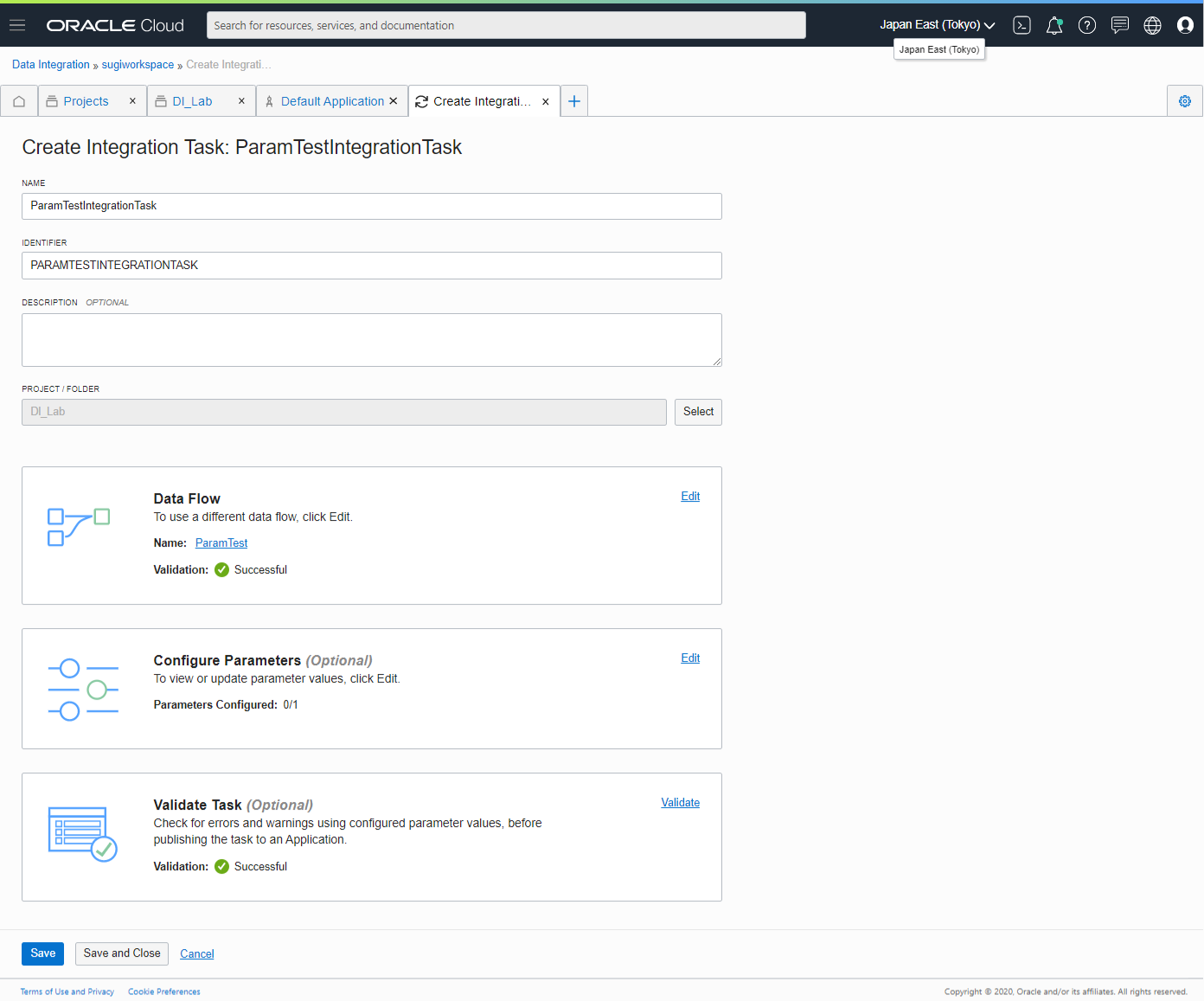Image resolution: width=1204 pixels, height=1001 pixels.
Task: Go to the Home tab icon
Action: (x=19, y=101)
